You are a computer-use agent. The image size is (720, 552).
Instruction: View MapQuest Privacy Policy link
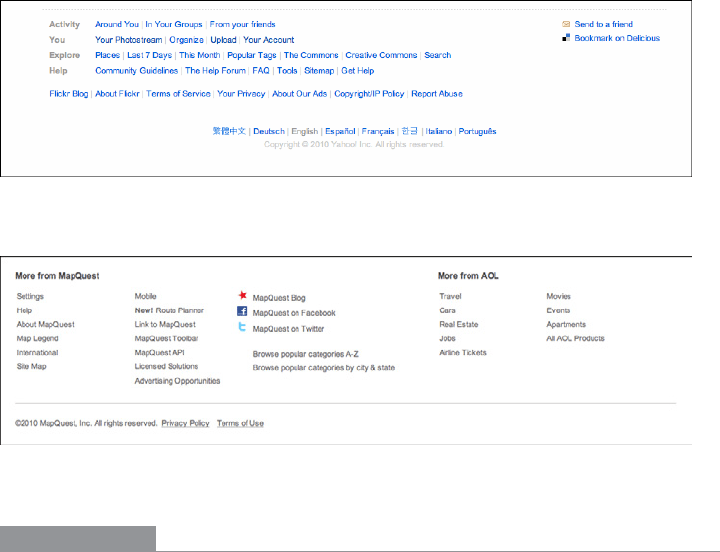(x=185, y=424)
